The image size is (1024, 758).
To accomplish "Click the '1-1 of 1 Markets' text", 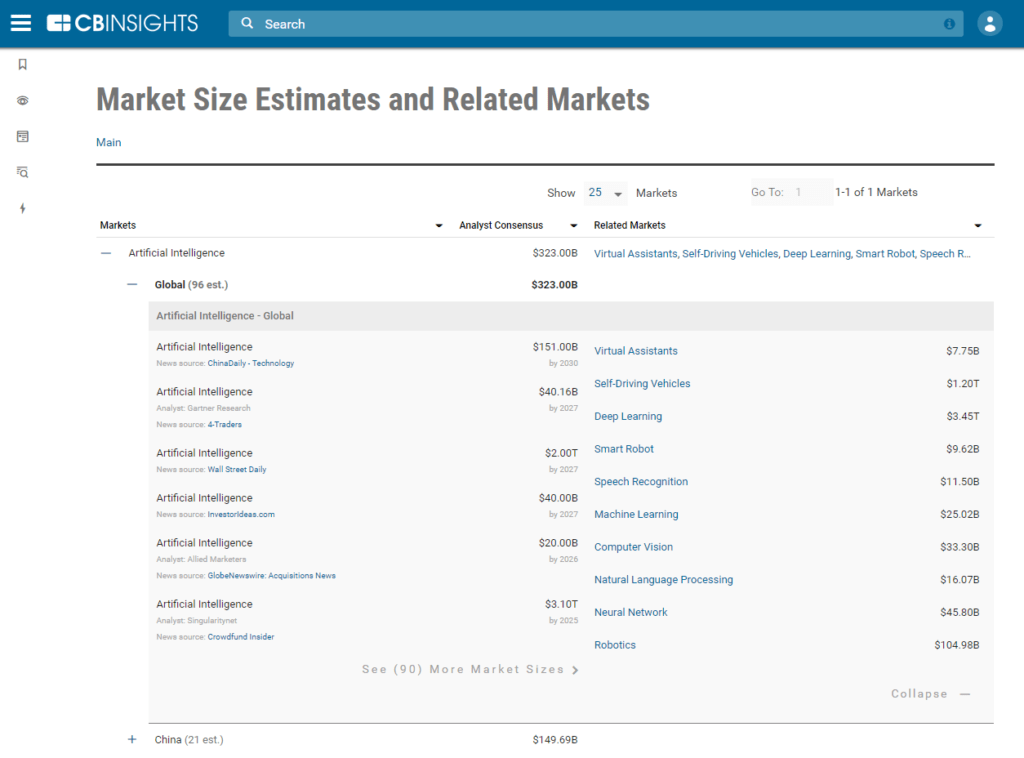I will point(876,192).
